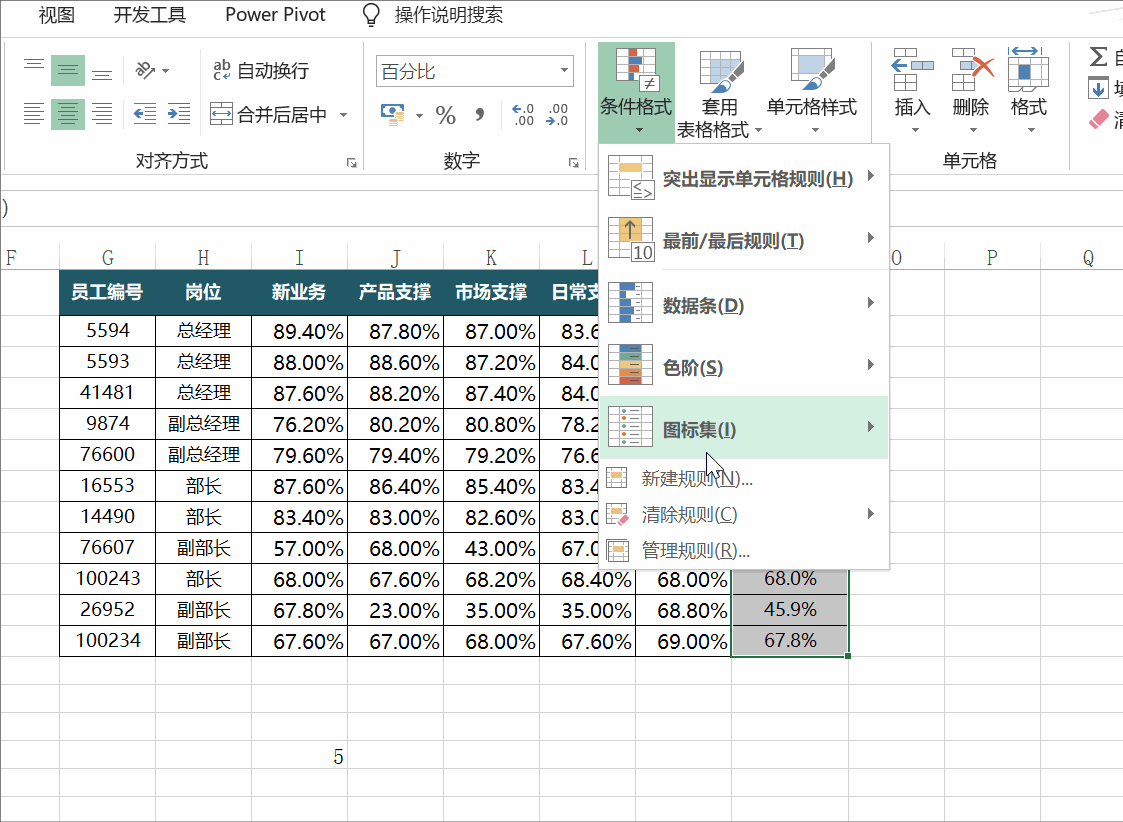The width and height of the screenshot is (1123, 822).
Task: Click the decrease indent icon
Action: (x=145, y=114)
